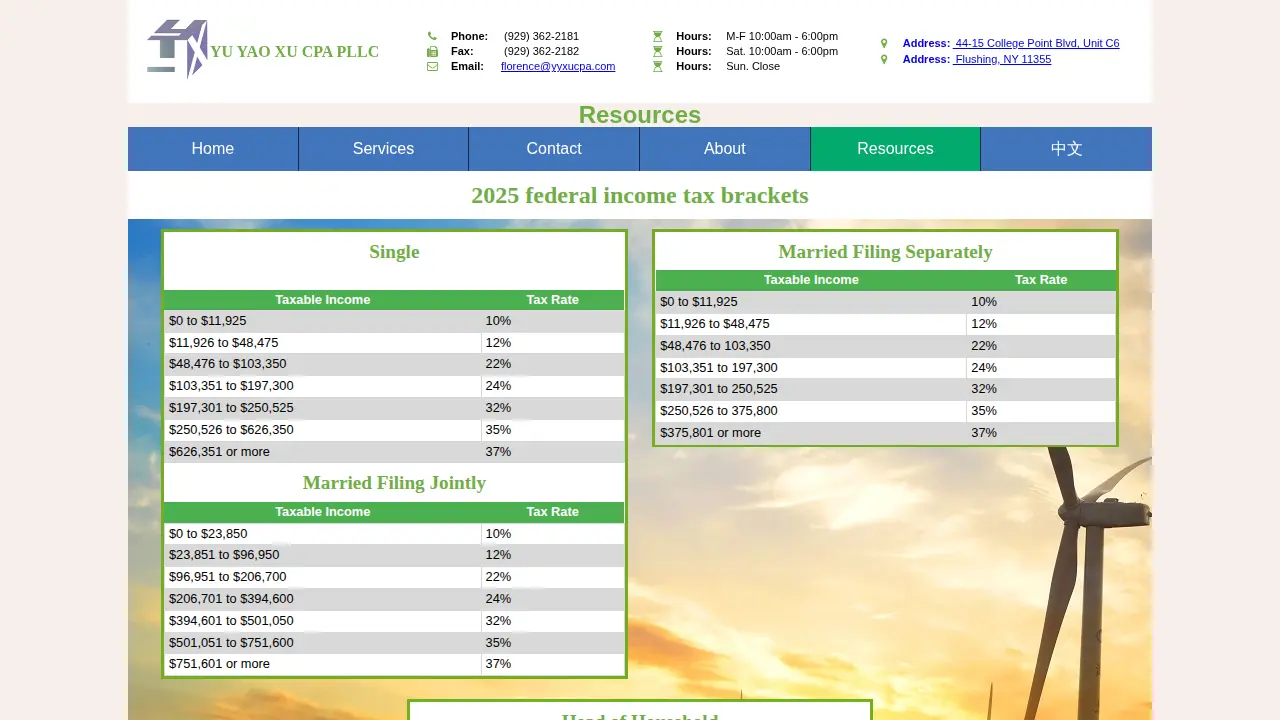The width and height of the screenshot is (1280, 720).
Task: Navigate to the About page
Action: coord(725,149)
